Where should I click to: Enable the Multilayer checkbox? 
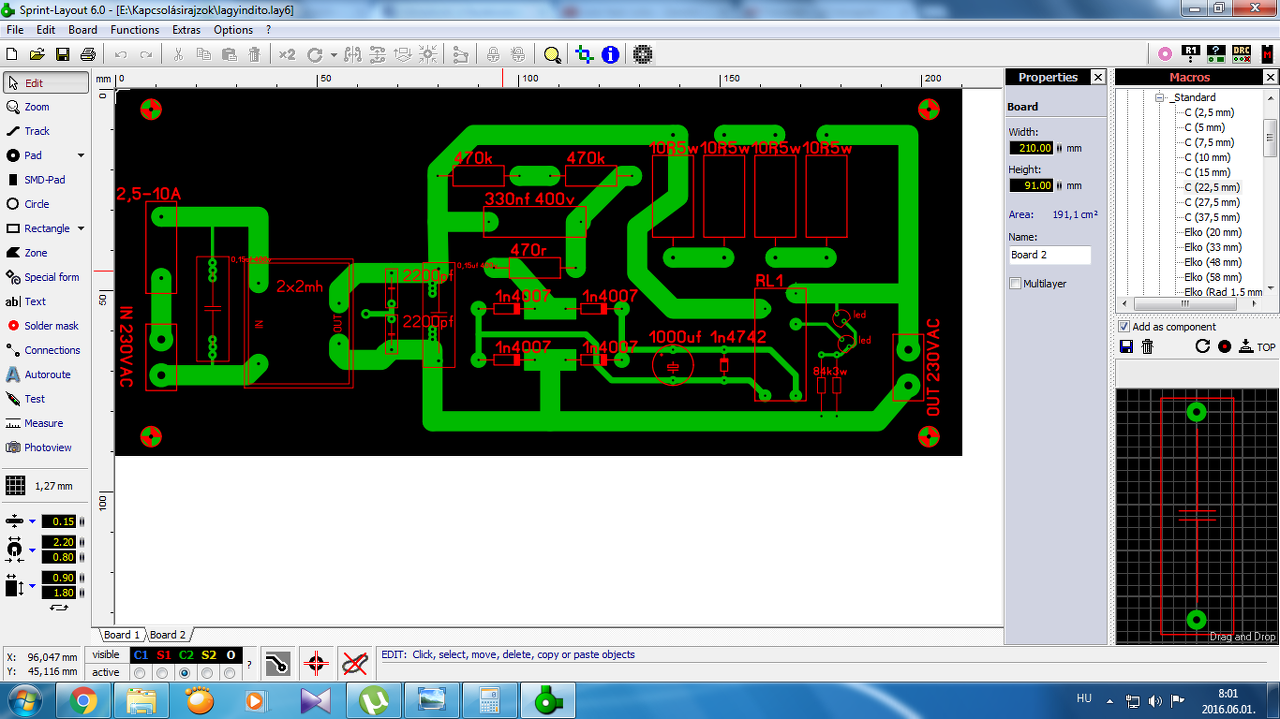[x=1016, y=284]
